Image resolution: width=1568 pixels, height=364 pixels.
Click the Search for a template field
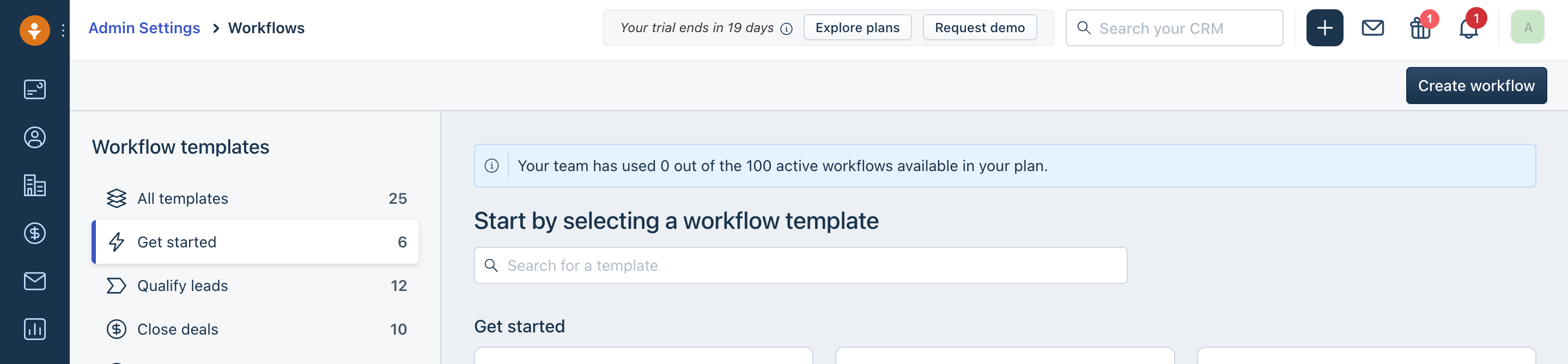pyautogui.click(x=800, y=265)
